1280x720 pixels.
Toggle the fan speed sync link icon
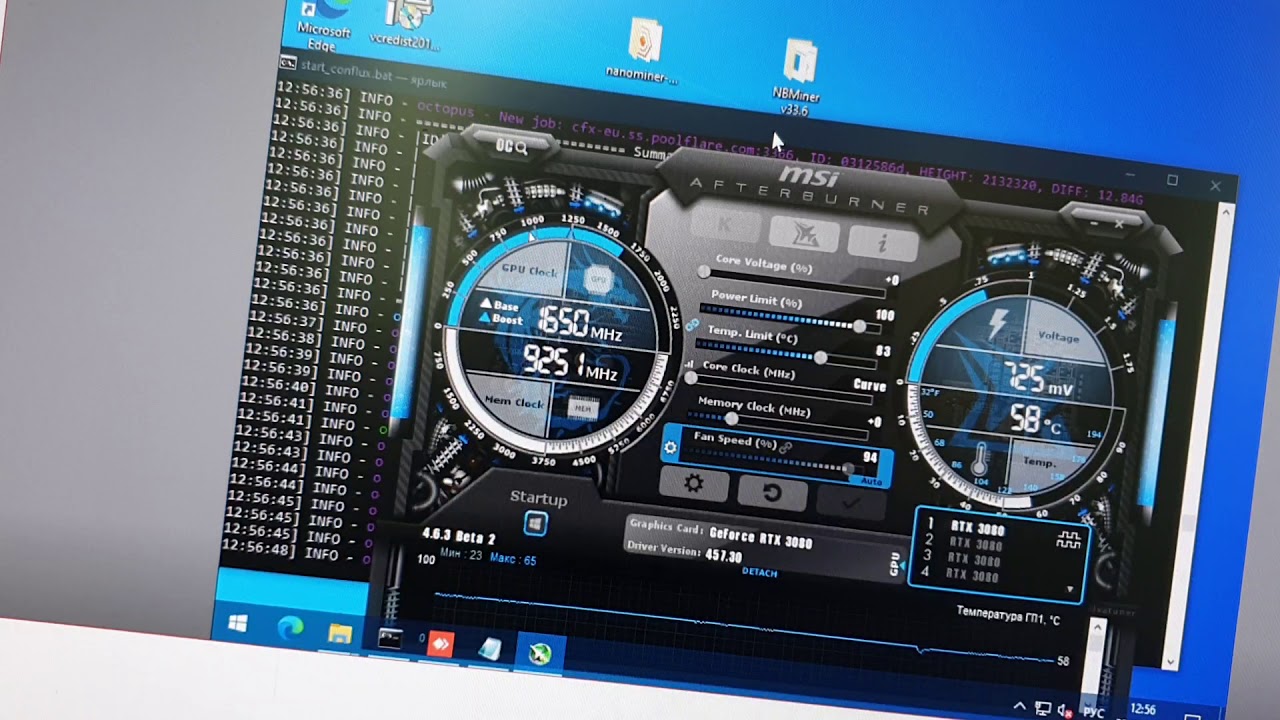click(x=786, y=447)
